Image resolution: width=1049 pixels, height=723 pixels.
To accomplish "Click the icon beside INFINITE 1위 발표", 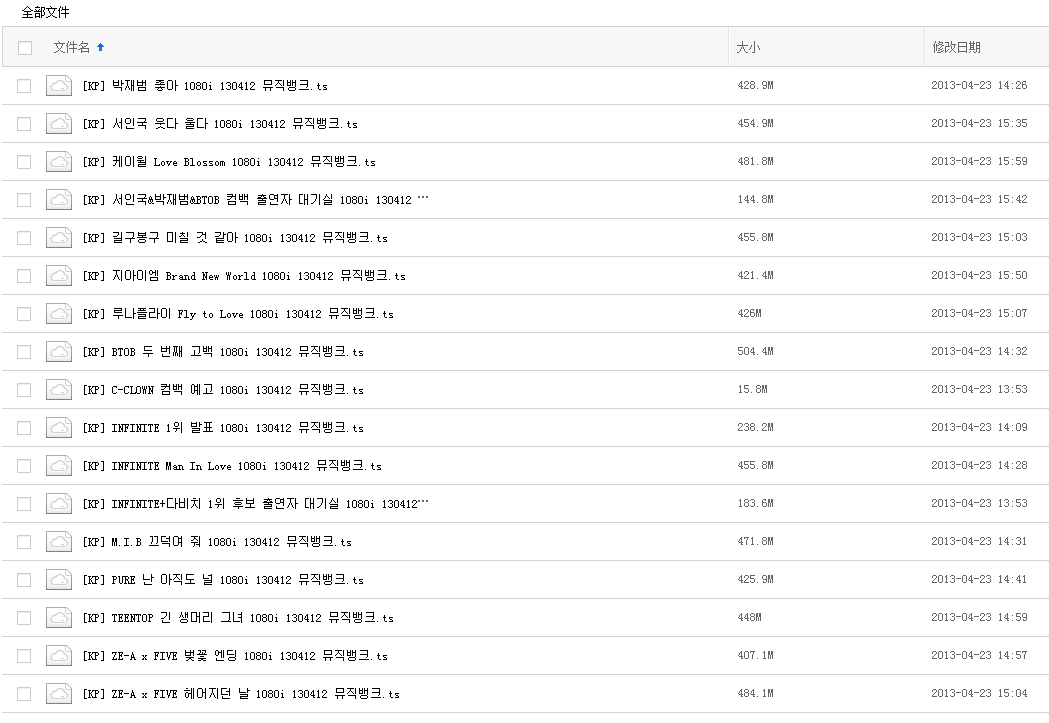I will [59, 427].
